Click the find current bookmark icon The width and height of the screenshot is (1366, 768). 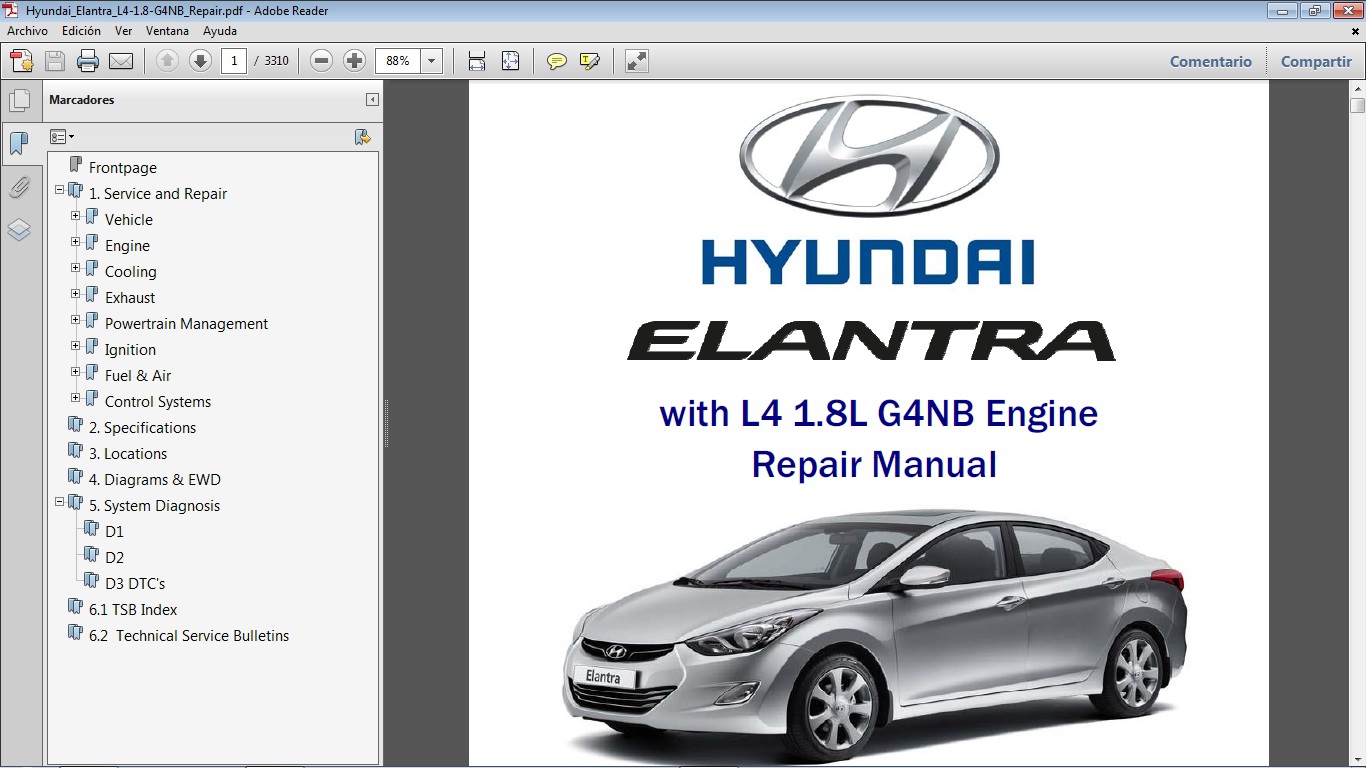pyautogui.click(x=363, y=137)
